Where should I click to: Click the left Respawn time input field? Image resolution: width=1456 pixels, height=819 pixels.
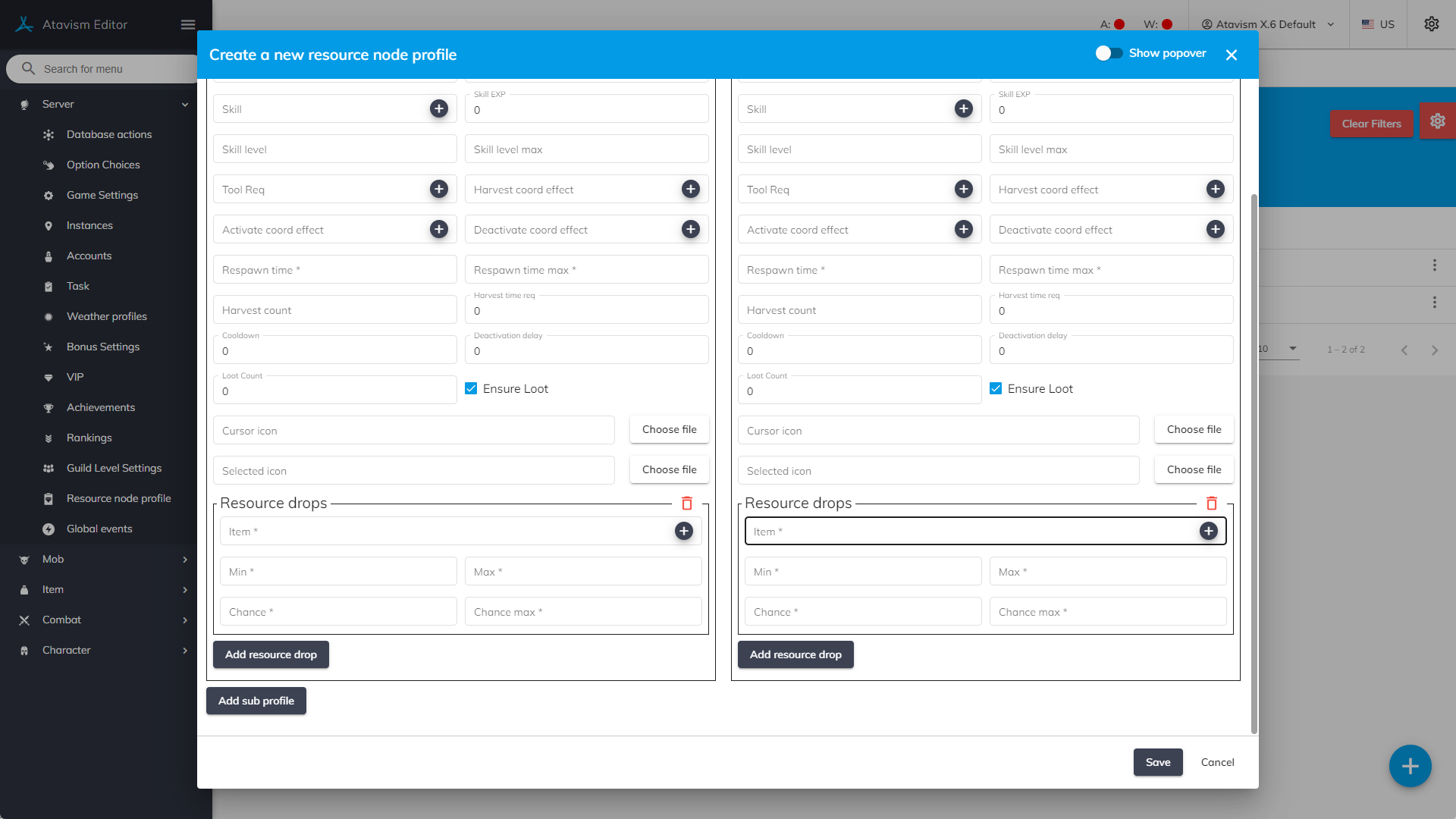[x=334, y=270]
